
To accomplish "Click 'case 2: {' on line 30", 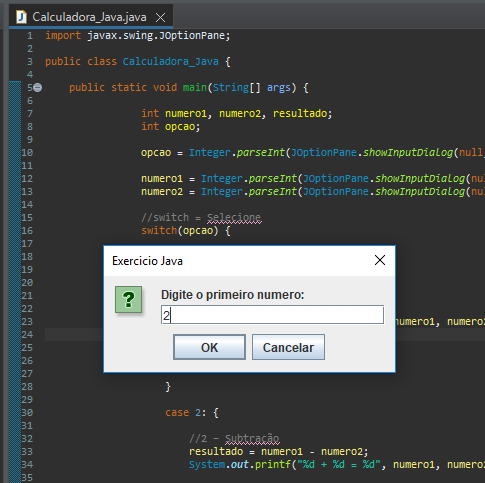I will (x=192, y=413).
